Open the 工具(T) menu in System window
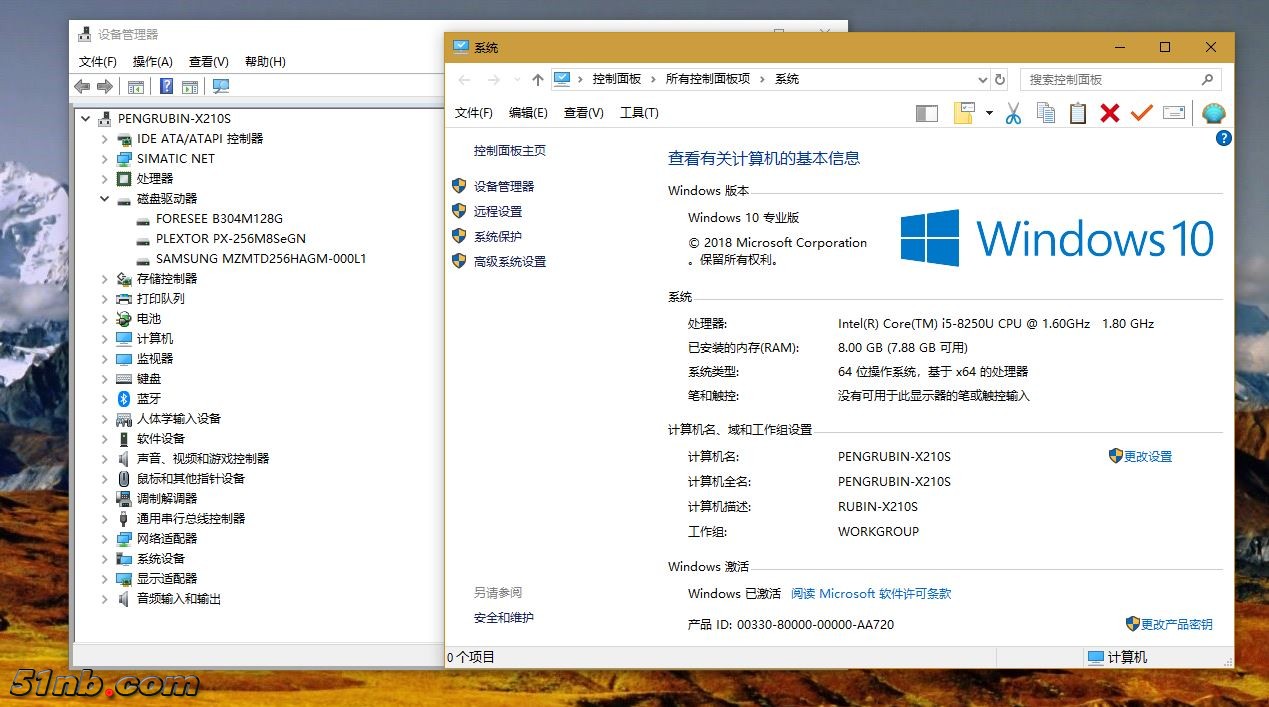This screenshot has height=707, width=1269. pyautogui.click(x=639, y=113)
